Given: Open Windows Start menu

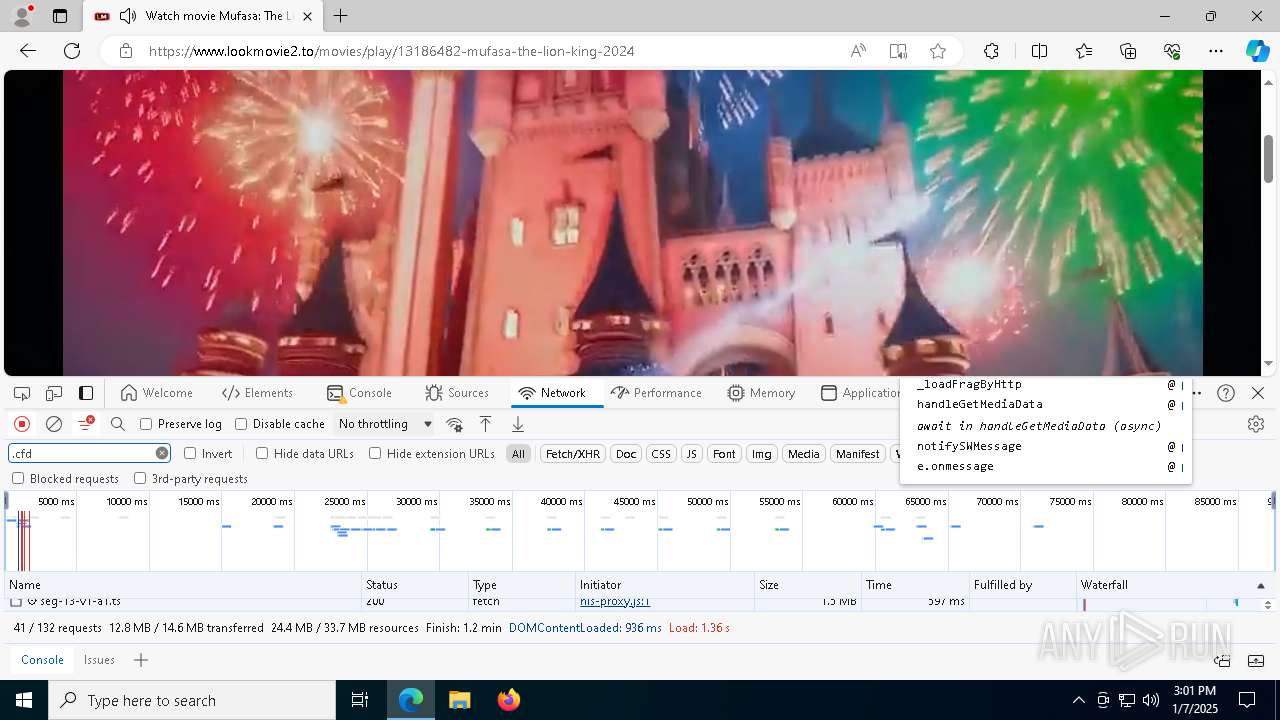Looking at the screenshot, I should pos(24,700).
